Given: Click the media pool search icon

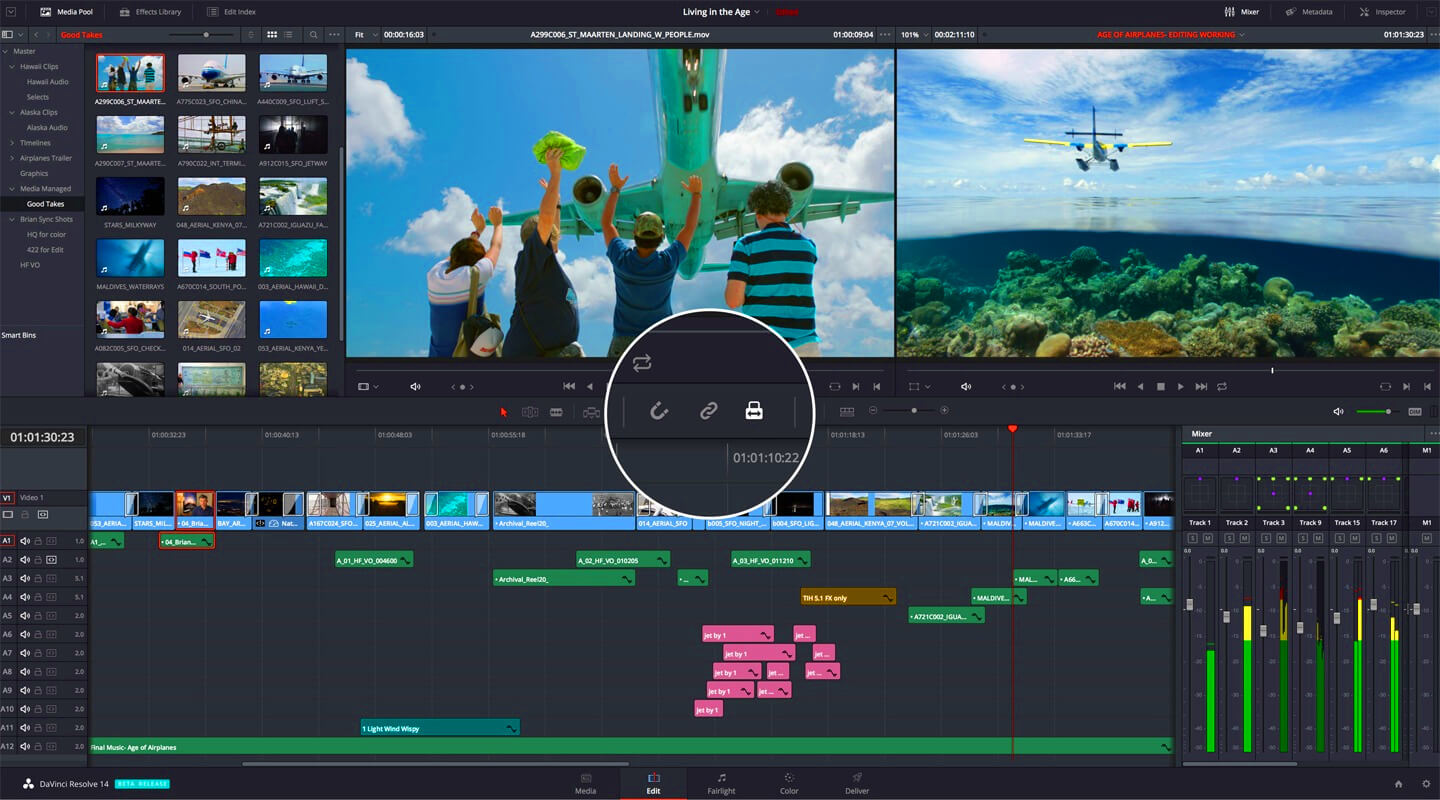Looking at the screenshot, I should coord(313,35).
